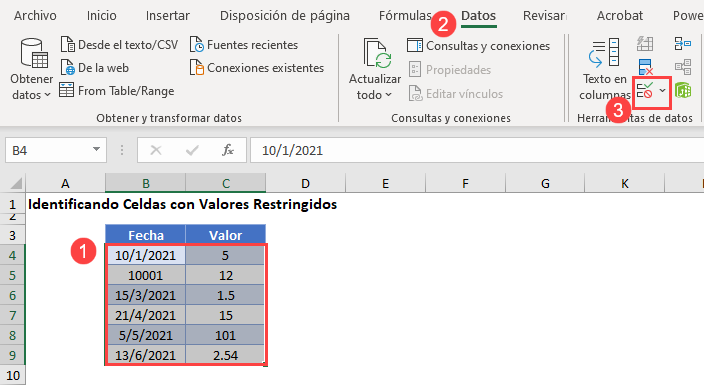Open the Archivo tab

[x=35, y=16]
